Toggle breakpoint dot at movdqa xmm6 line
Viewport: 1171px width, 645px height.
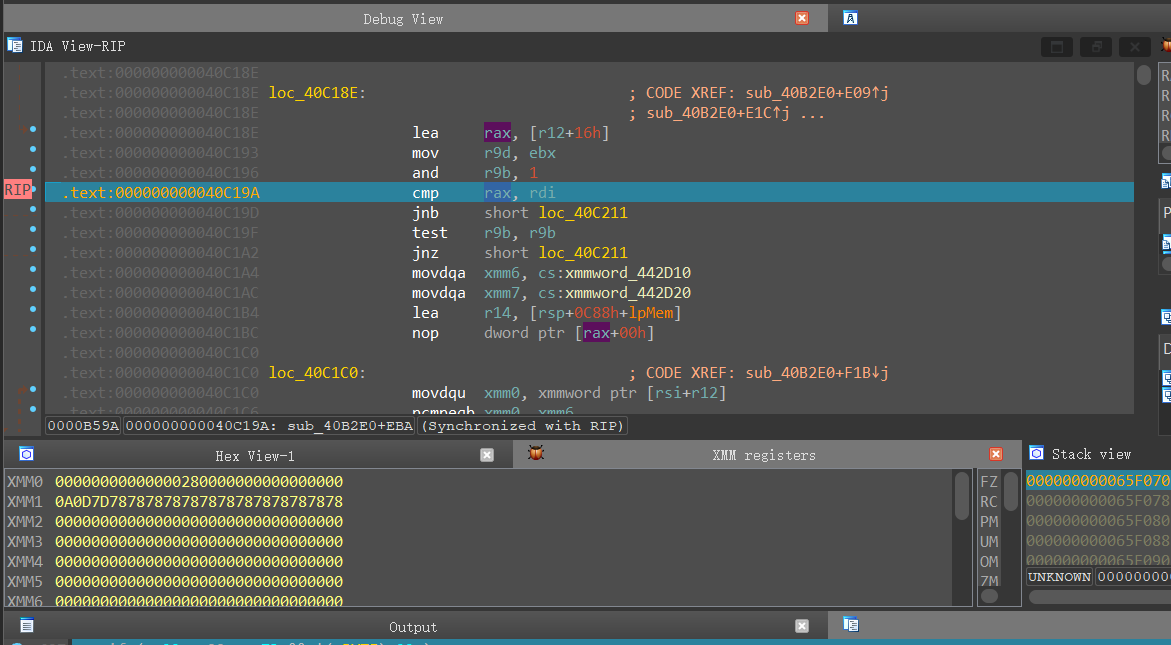[x=33, y=269]
